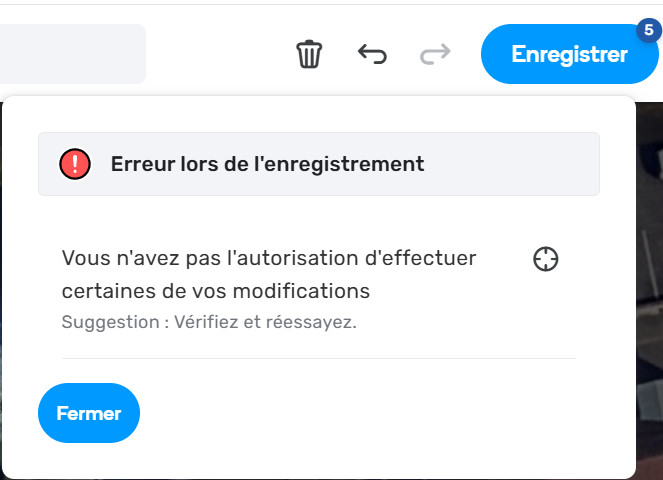This screenshot has width=663, height=480.
Task: Click the 'Suggestion : Vérifiez et réessayez.' text
Action: [x=209, y=322]
